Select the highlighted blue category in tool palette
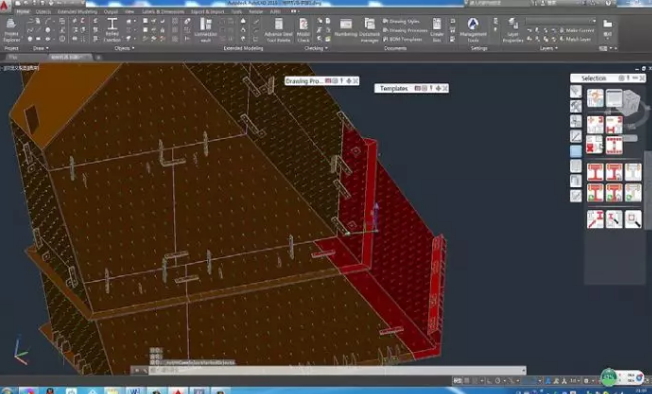Image resolution: width=652 pixels, height=394 pixels. click(x=576, y=151)
